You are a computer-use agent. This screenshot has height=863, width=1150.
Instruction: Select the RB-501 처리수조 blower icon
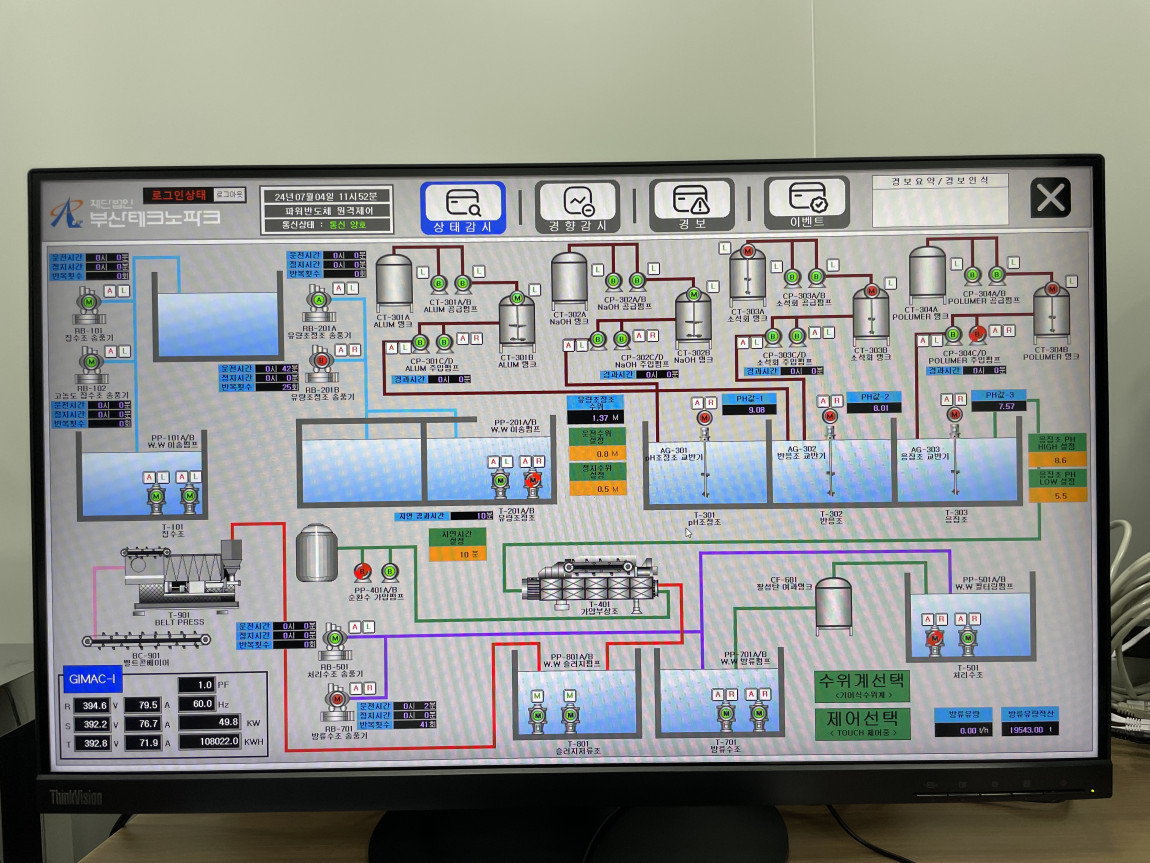pos(335,643)
